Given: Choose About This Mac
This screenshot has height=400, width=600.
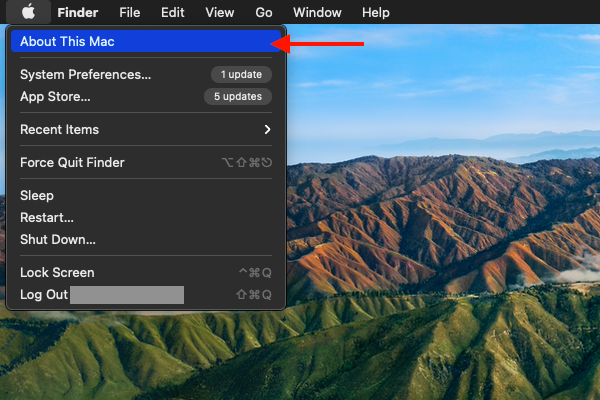Looking at the screenshot, I should tap(146, 41).
